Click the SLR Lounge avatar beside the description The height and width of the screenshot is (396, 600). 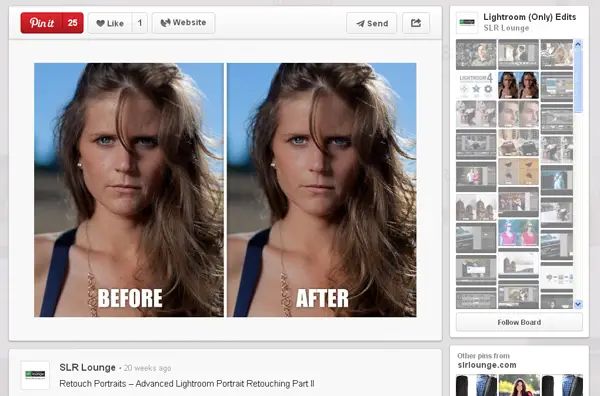35,375
